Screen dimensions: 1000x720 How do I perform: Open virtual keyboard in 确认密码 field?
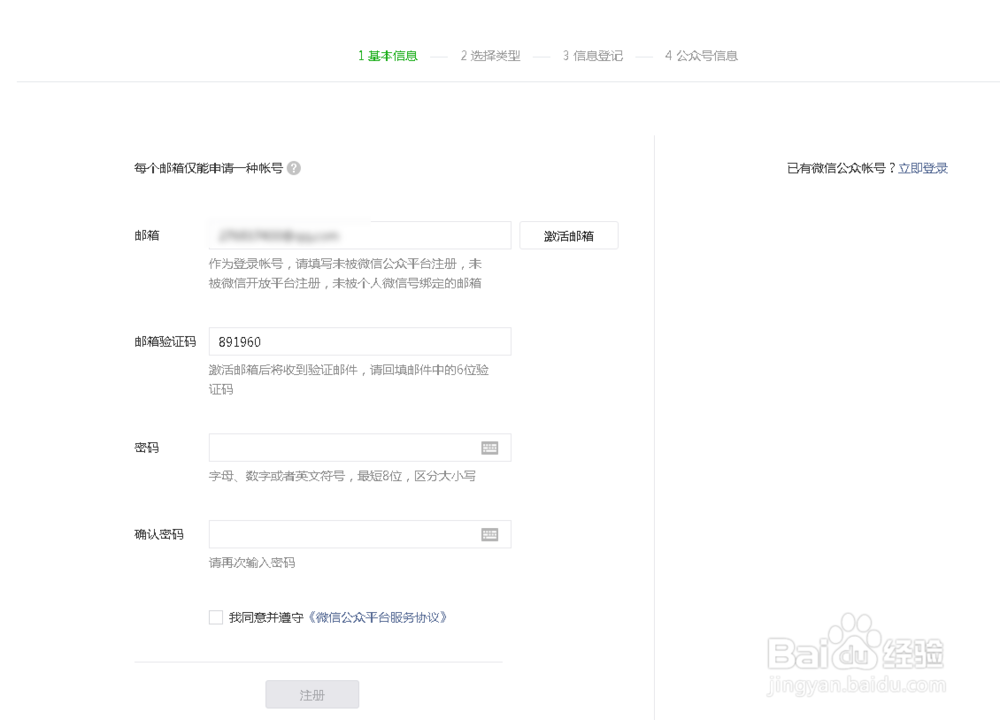tap(490, 534)
